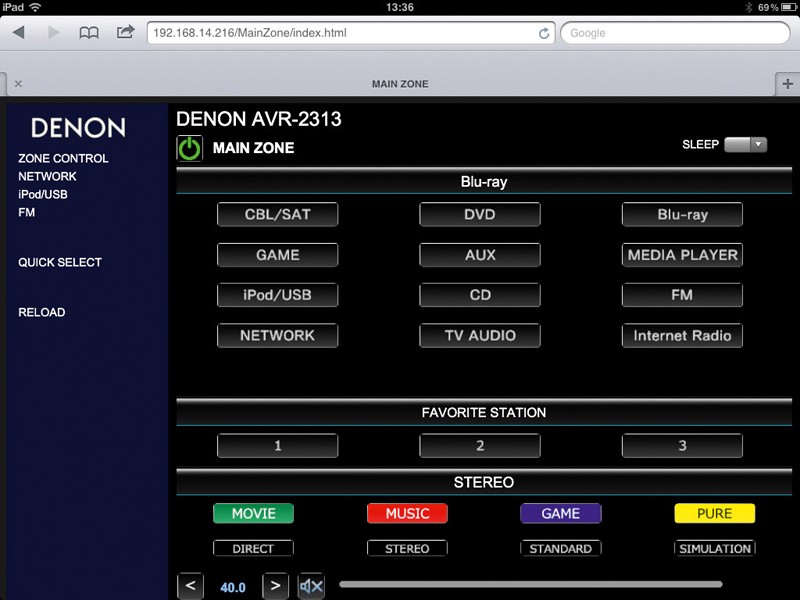The image size is (800, 600).
Task: Reload page with the address bar refresh icon
Action: click(x=544, y=33)
